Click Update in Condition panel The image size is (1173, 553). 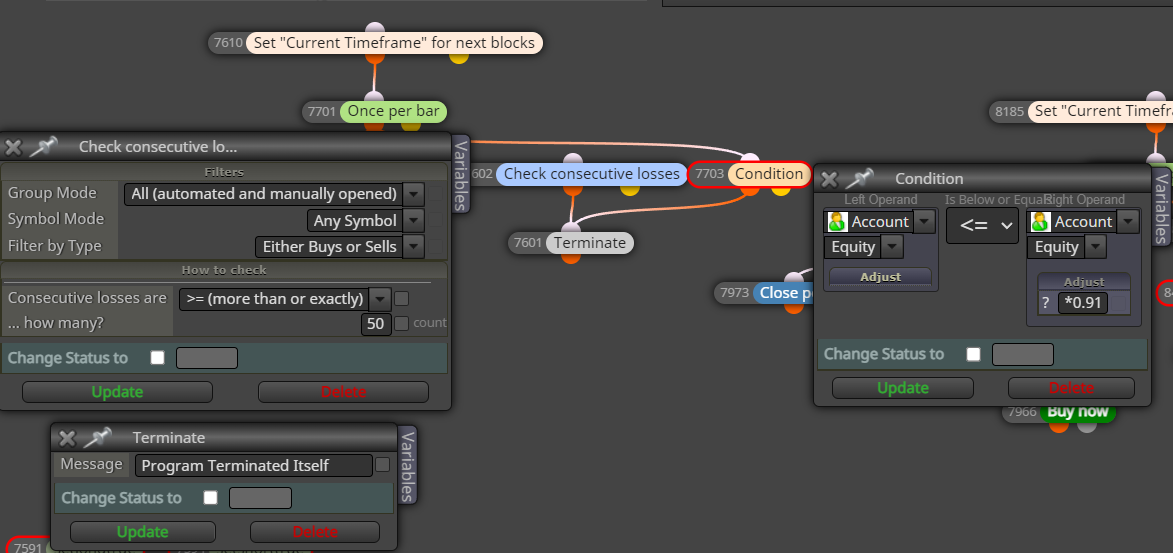pos(903,388)
